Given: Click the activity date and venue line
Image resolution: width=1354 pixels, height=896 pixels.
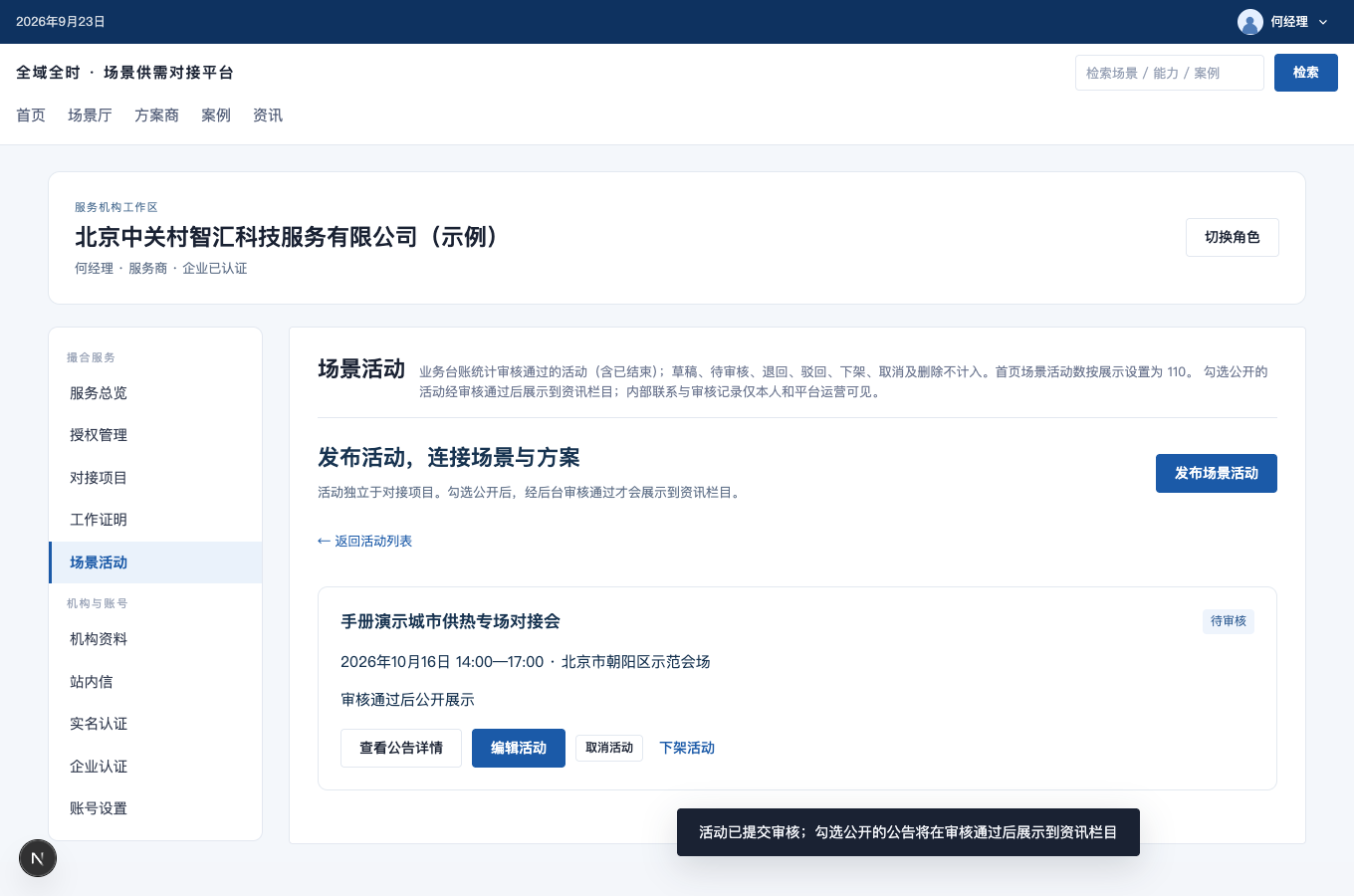Looking at the screenshot, I should [x=526, y=662].
